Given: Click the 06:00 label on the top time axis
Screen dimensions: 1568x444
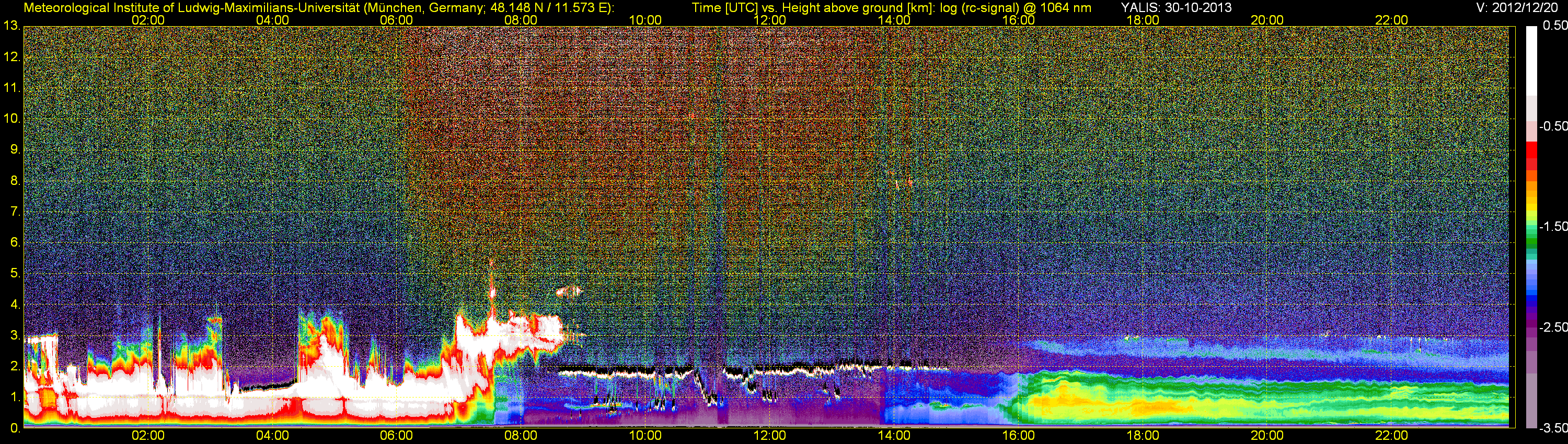Looking at the screenshot, I should [x=396, y=20].
